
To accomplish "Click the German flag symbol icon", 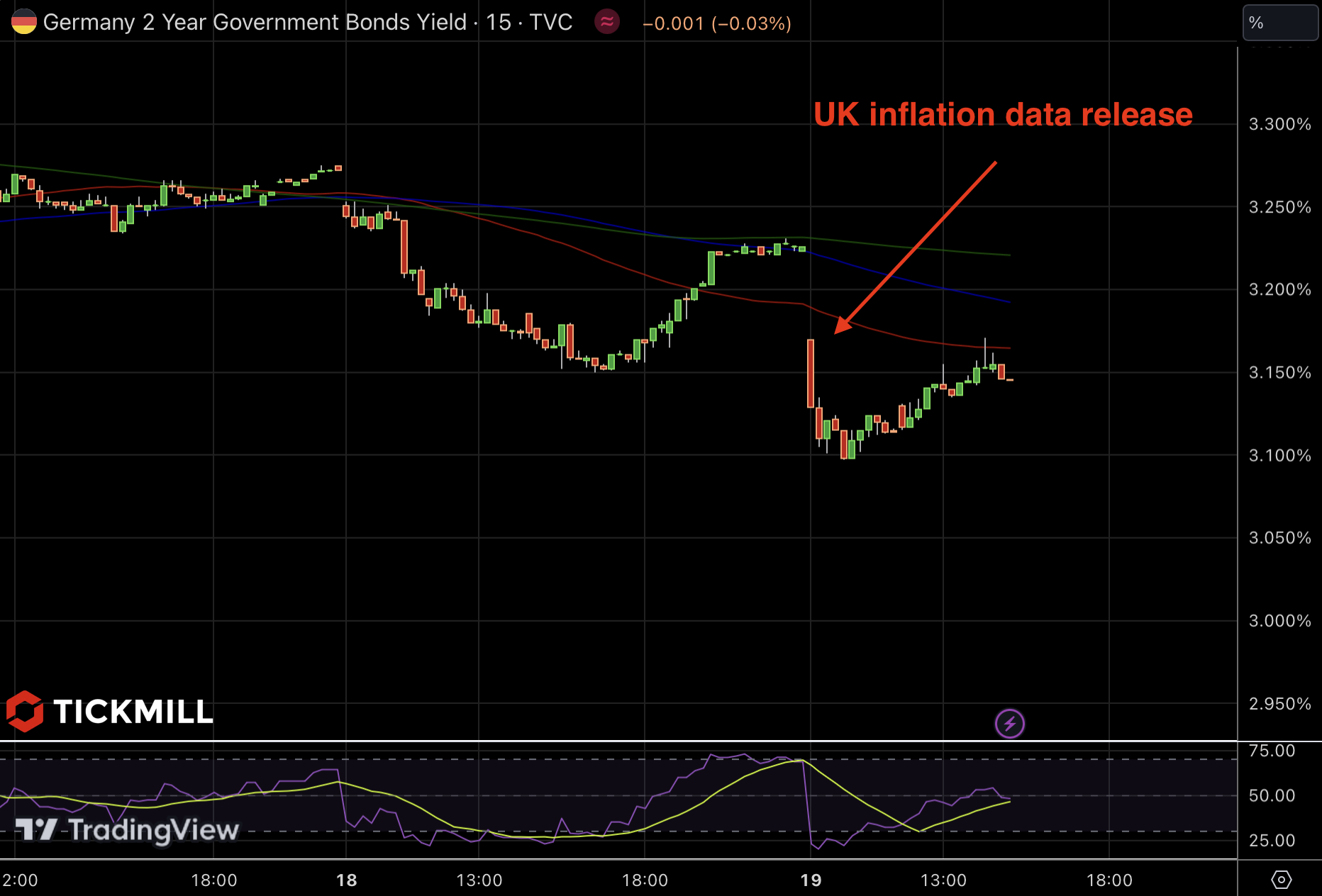I will tap(23, 22).
